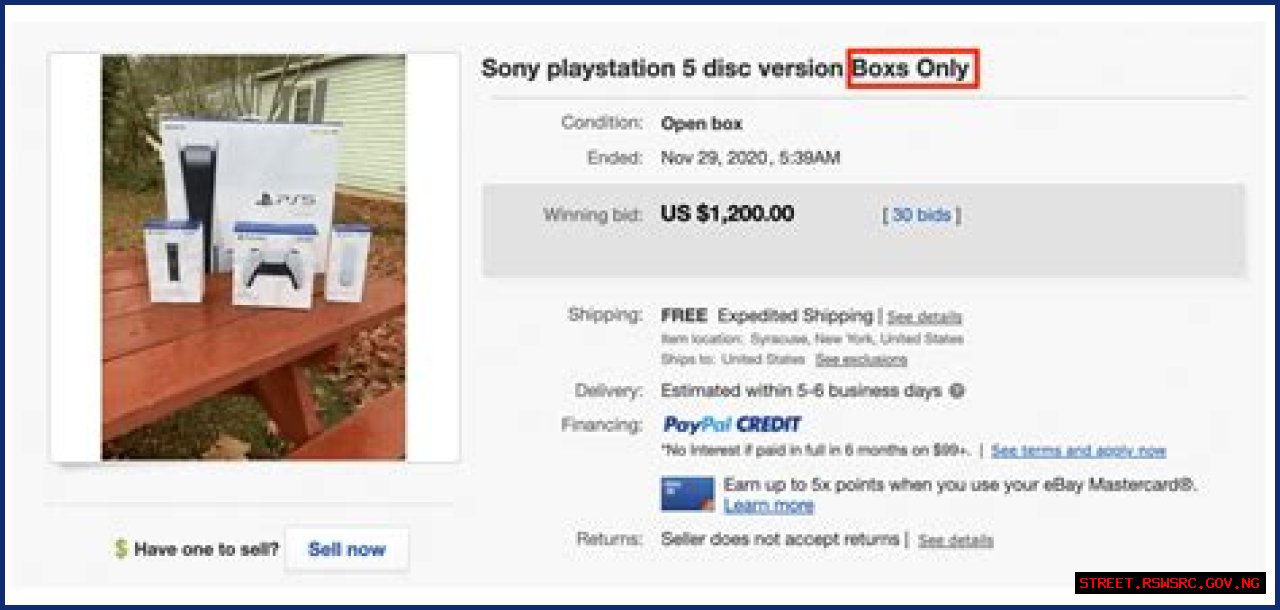Open the PS5 boxes product photo
The width and height of the screenshot is (1280, 610).
point(254,257)
